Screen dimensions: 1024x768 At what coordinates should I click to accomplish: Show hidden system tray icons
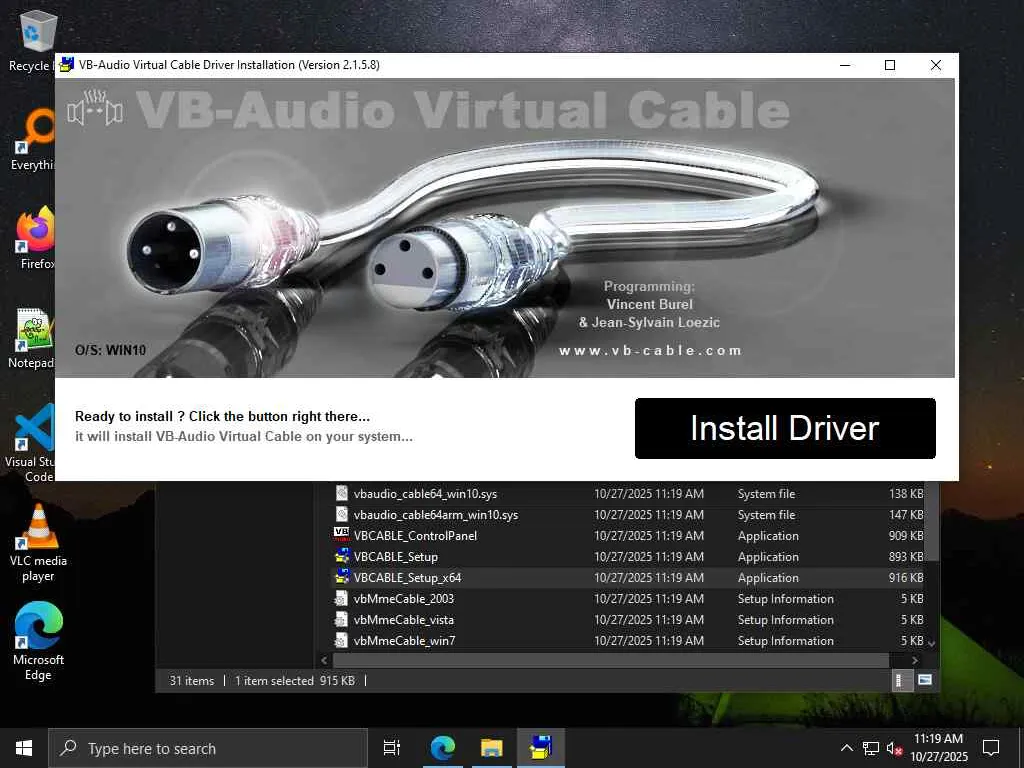point(846,748)
